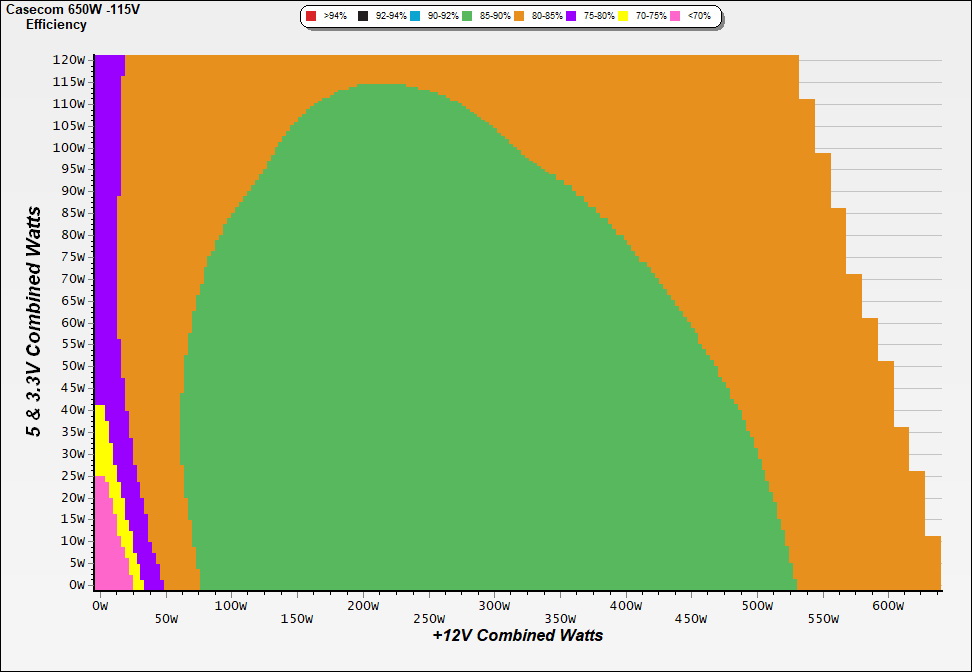
Task: Click the +12V Combined Watts axis title
Action: (x=518, y=635)
